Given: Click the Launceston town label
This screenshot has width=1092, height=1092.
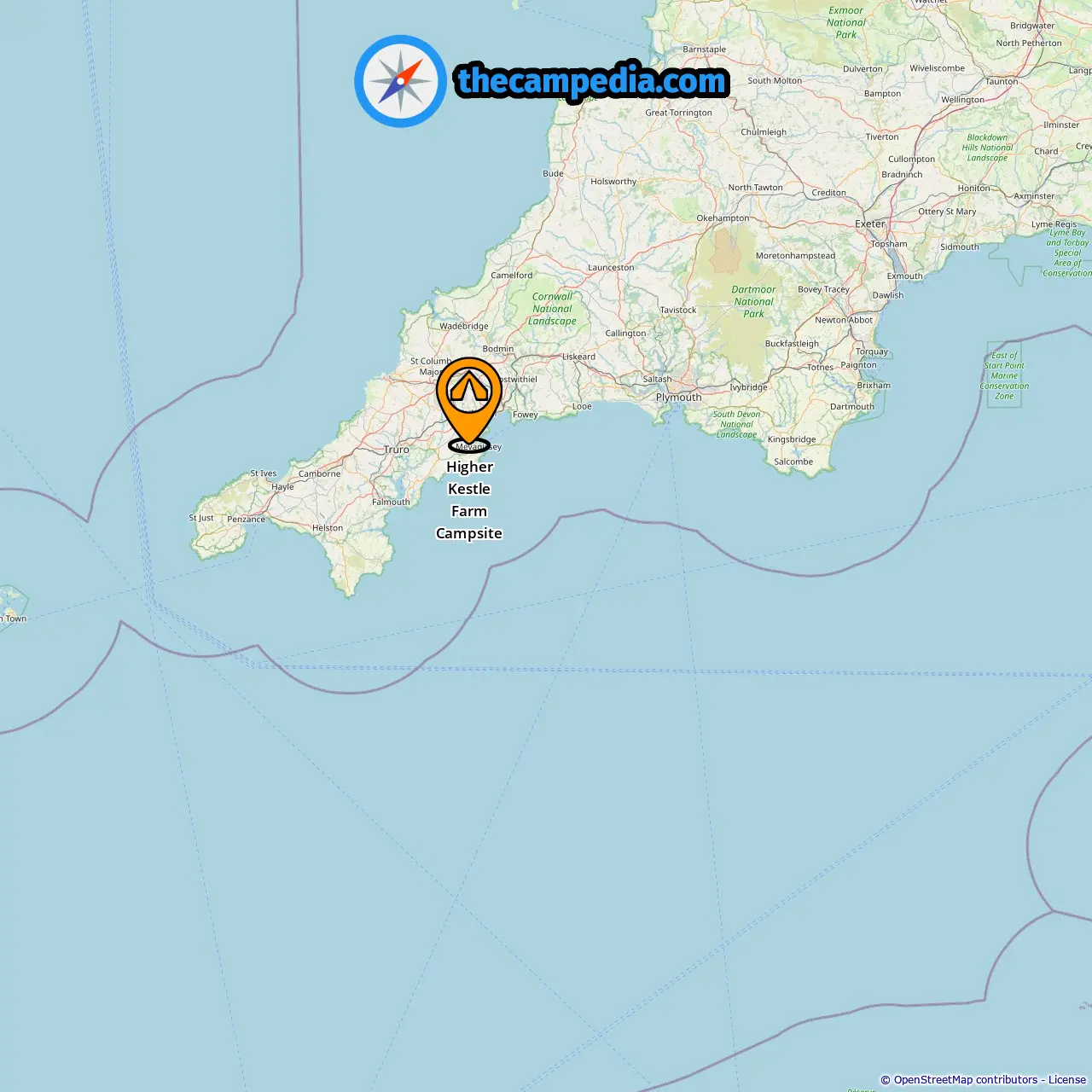Looking at the screenshot, I should coord(611,268).
